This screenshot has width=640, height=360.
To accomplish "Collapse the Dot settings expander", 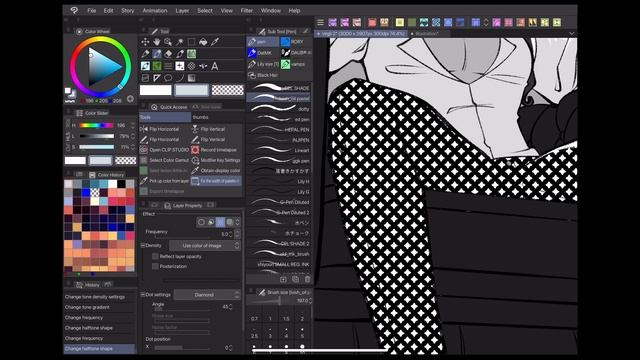I will (x=143, y=294).
